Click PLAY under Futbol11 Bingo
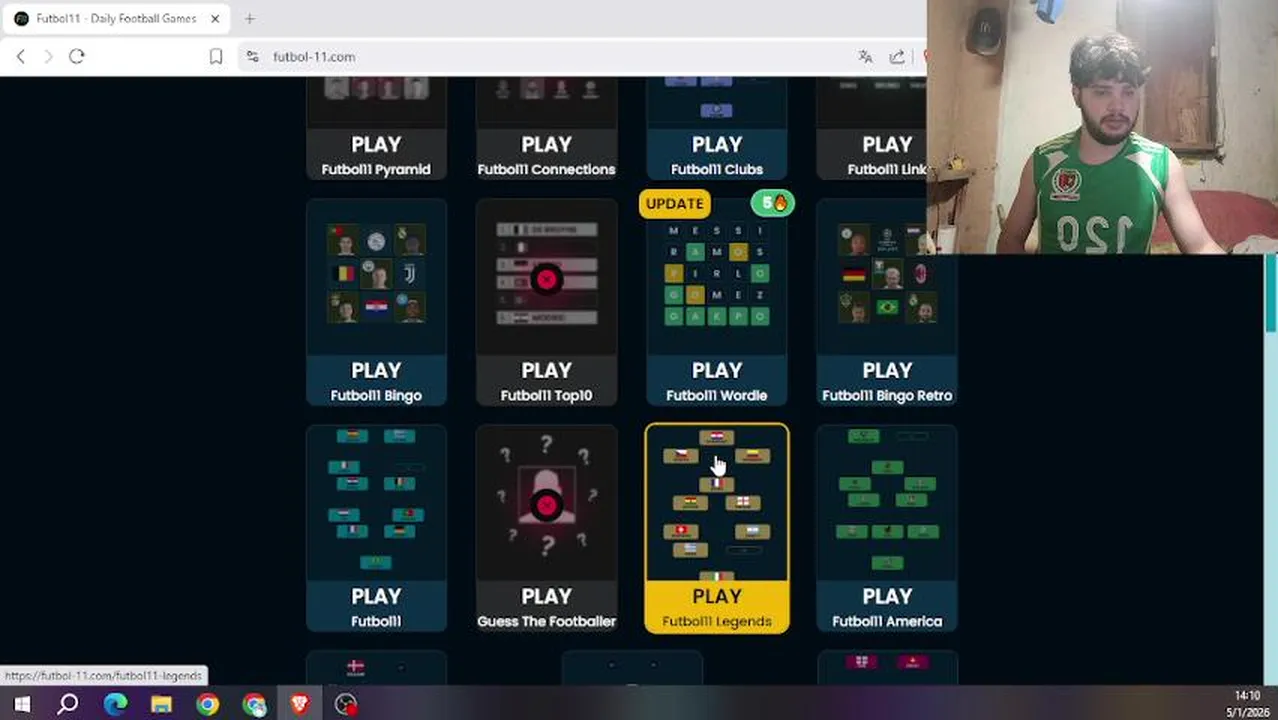 click(x=376, y=370)
